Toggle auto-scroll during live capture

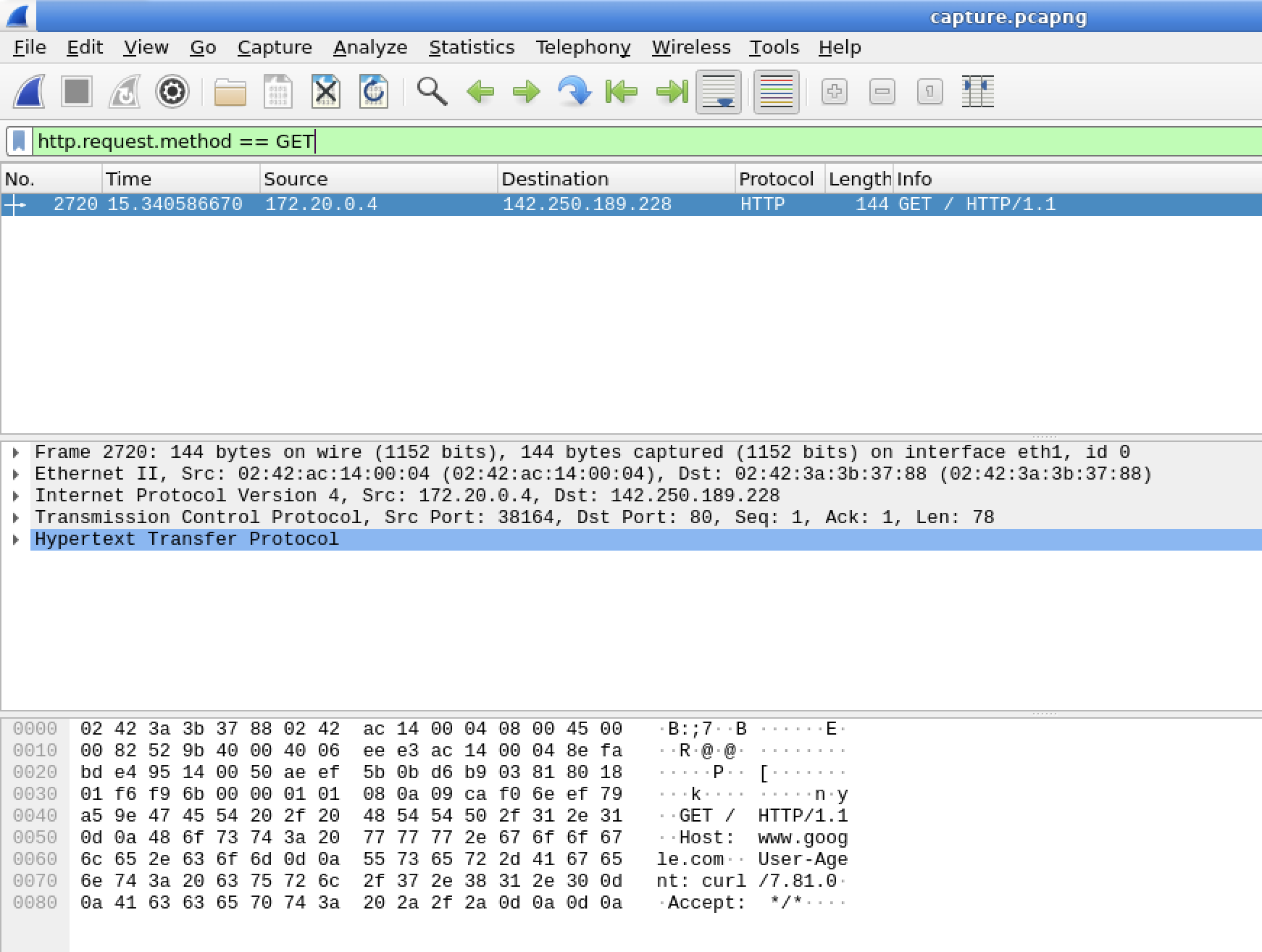[x=719, y=92]
